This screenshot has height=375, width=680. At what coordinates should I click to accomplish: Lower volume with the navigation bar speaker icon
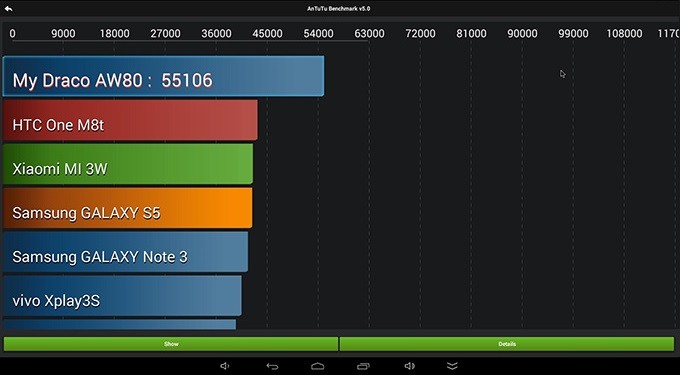coord(225,366)
